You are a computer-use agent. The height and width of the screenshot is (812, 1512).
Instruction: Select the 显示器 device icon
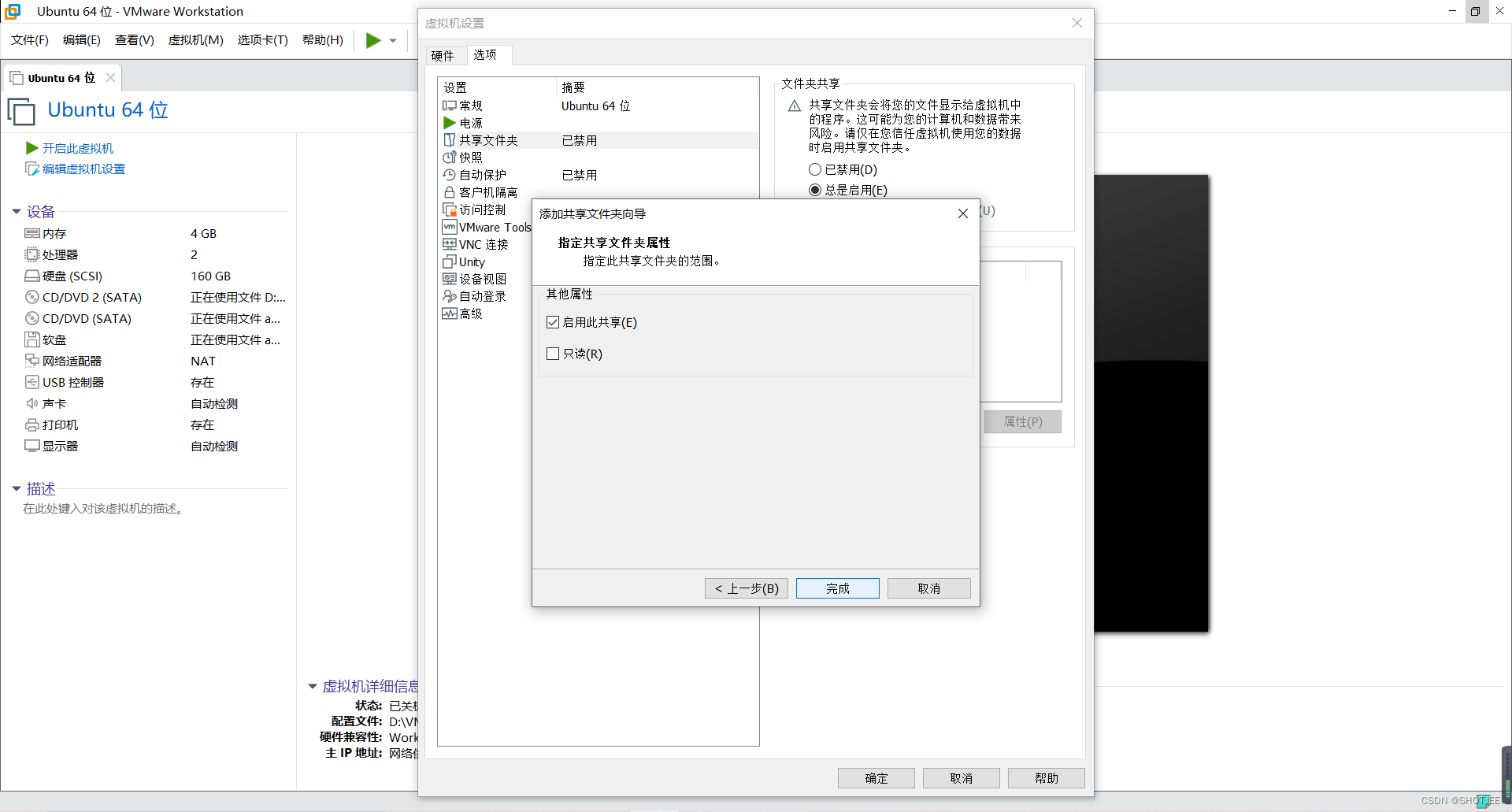[32, 446]
